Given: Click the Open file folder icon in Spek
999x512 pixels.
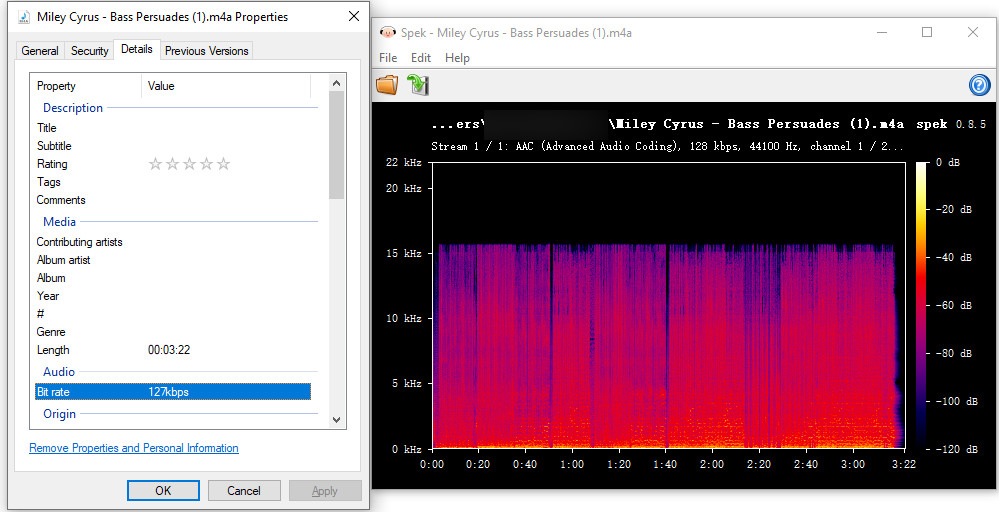Looking at the screenshot, I should (387, 85).
